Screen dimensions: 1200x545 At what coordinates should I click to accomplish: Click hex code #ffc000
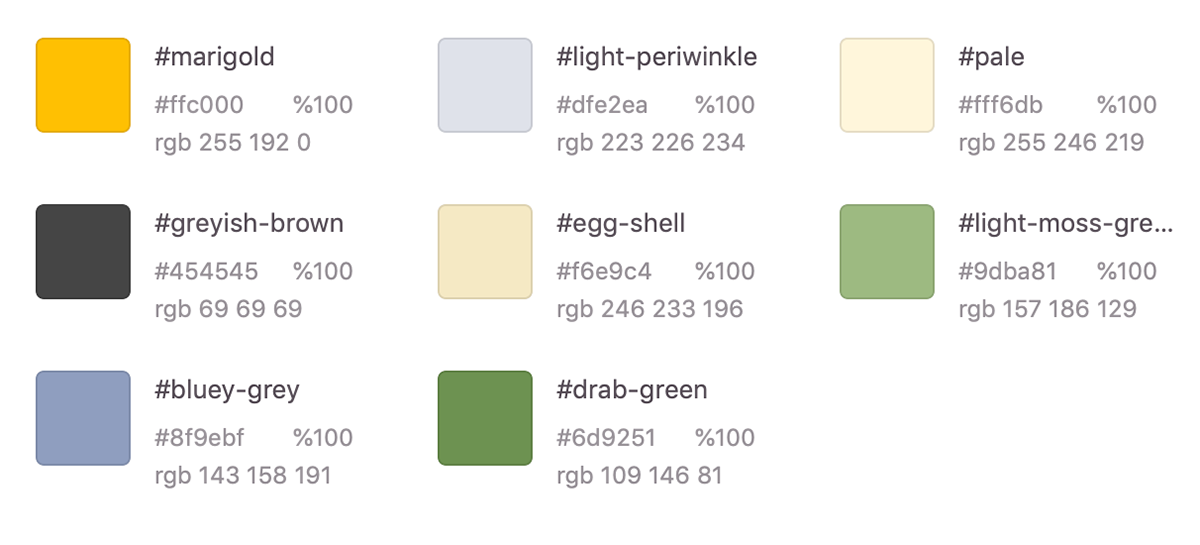point(199,105)
